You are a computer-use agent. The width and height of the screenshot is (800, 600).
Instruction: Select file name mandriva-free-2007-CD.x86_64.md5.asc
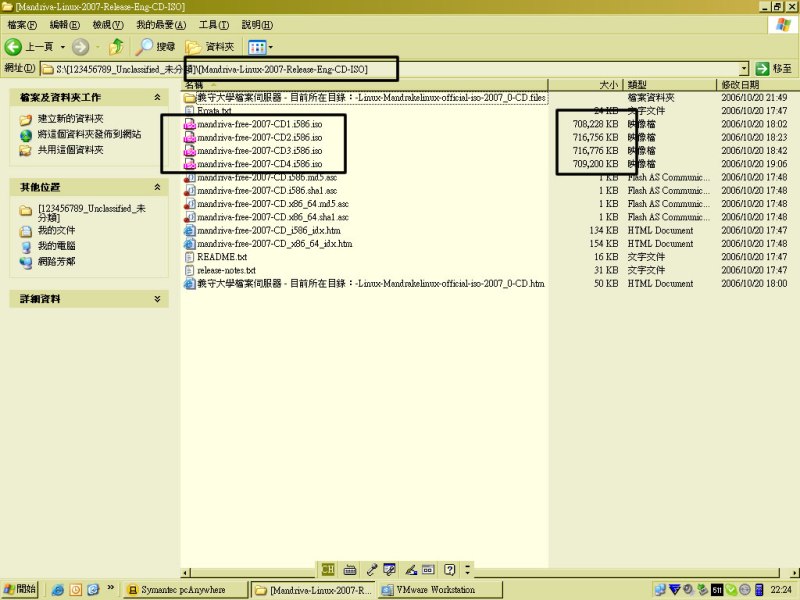[273, 204]
